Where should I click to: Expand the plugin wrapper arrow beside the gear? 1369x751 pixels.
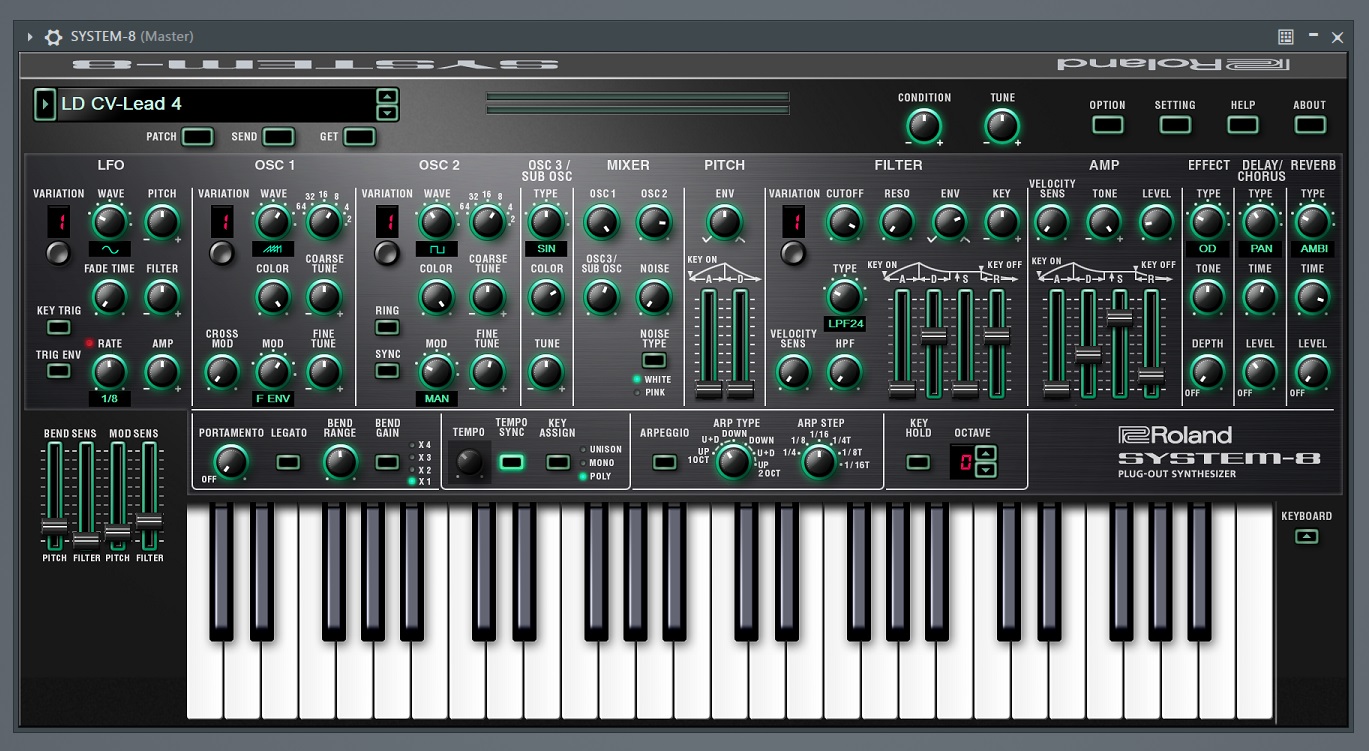30,37
